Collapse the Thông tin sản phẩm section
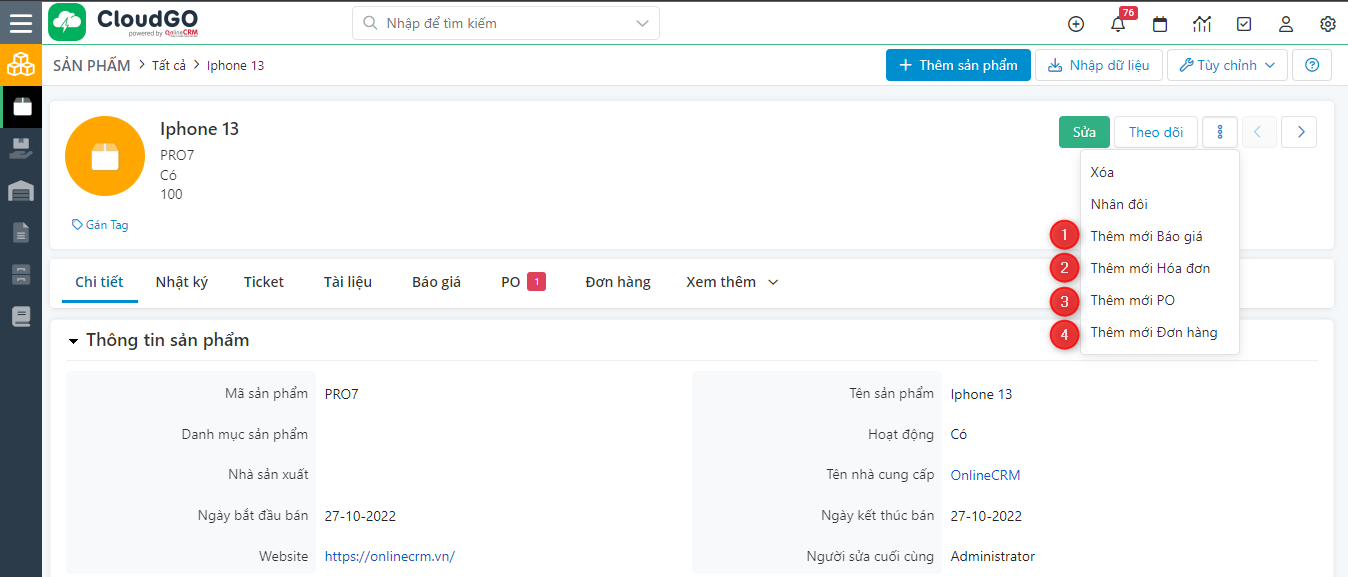This screenshot has width=1348, height=577. (72, 340)
